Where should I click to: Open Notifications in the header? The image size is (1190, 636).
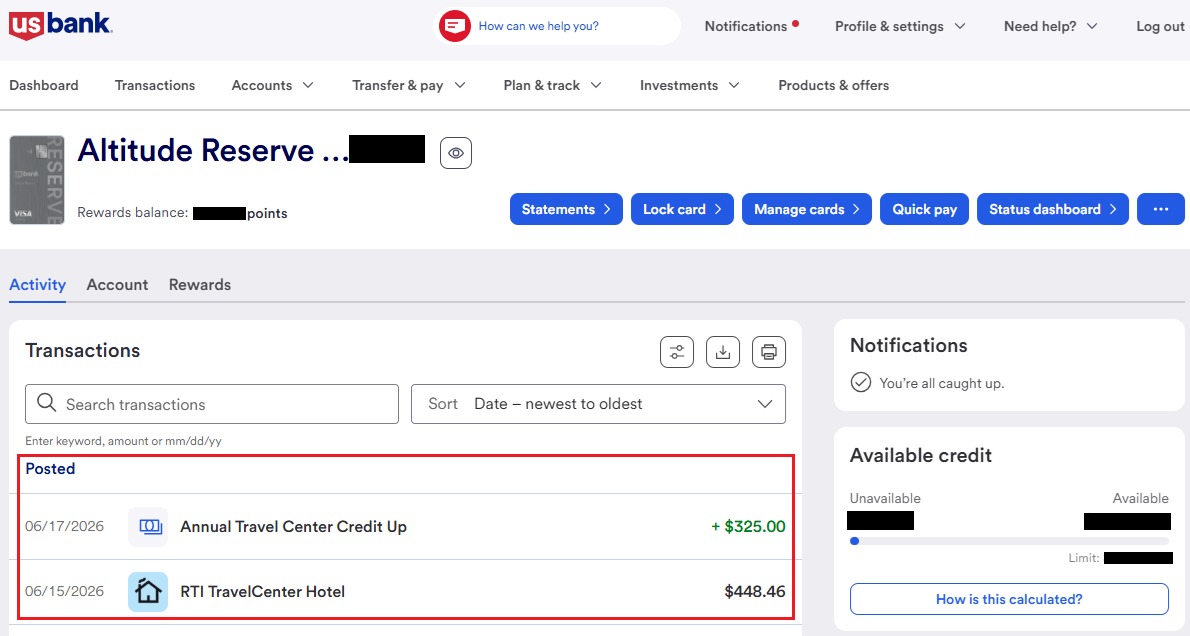(751, 26)
